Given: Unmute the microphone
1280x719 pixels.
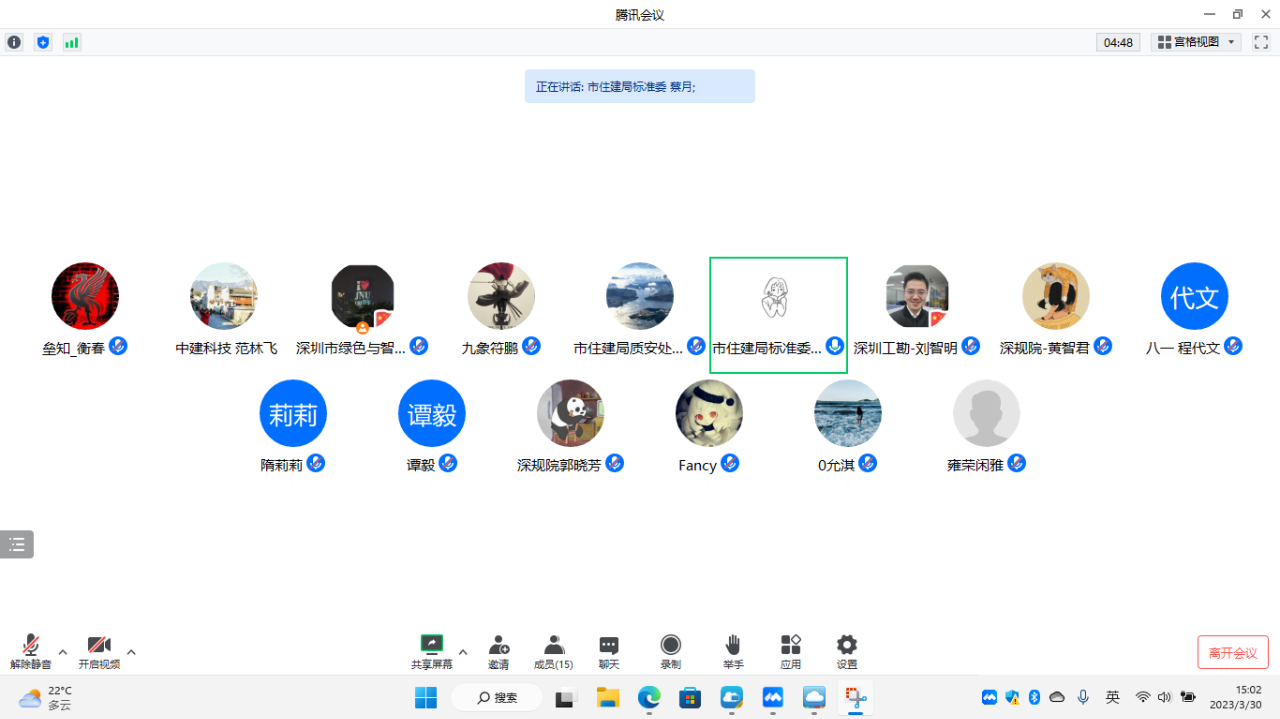Looking at the screenshot, I should [x=31, y=645].
